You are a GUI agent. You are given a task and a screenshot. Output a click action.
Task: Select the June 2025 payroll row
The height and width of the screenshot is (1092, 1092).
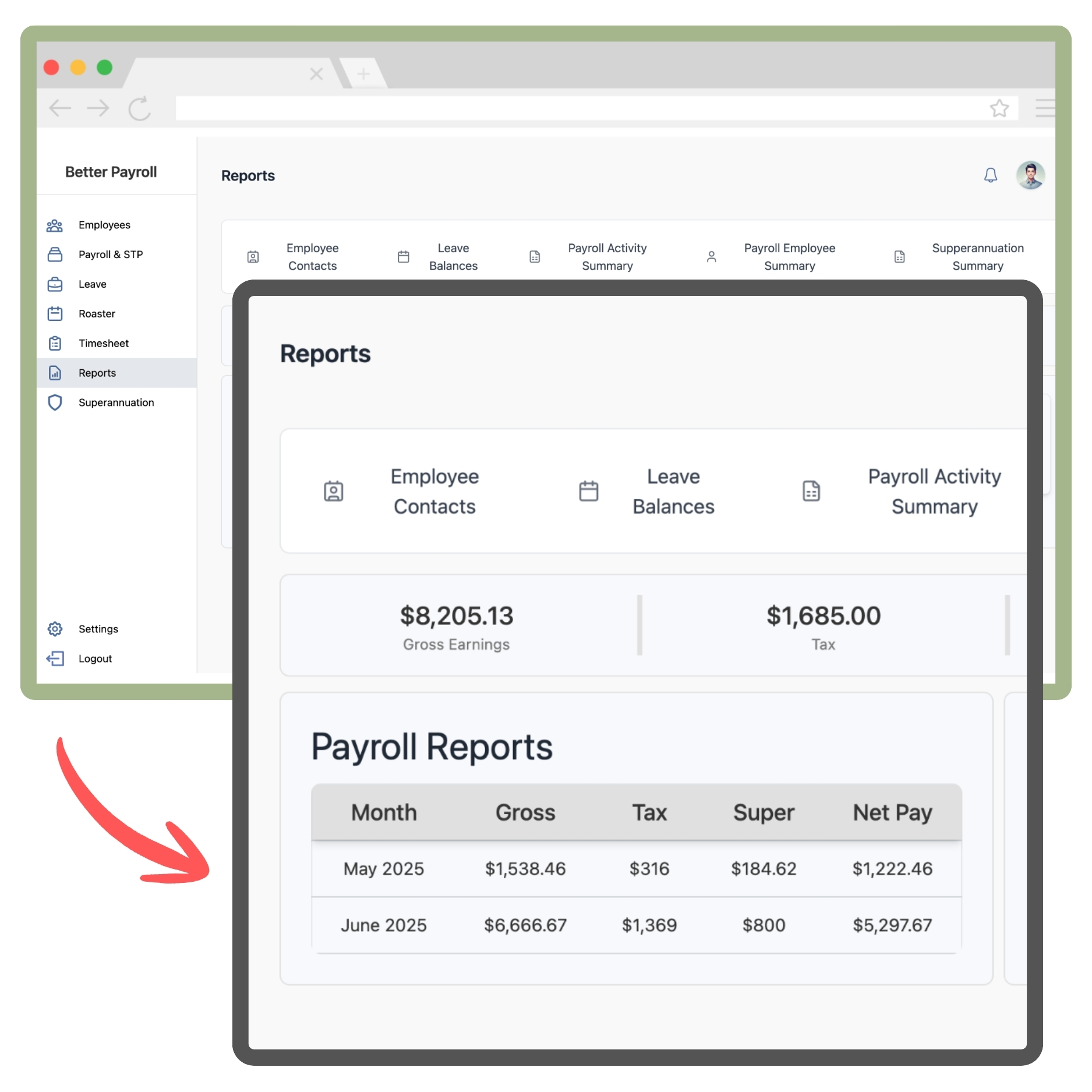pyautogui.click(x=636, y=925)
